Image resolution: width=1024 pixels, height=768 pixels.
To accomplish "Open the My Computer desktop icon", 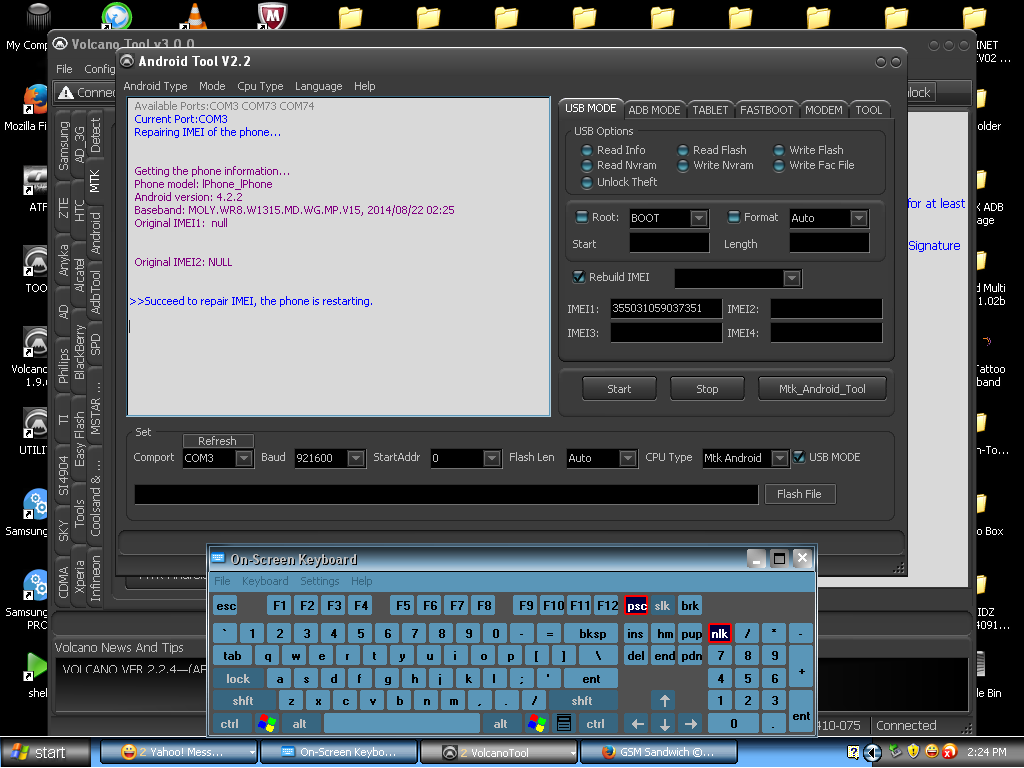I will (38, 16).
